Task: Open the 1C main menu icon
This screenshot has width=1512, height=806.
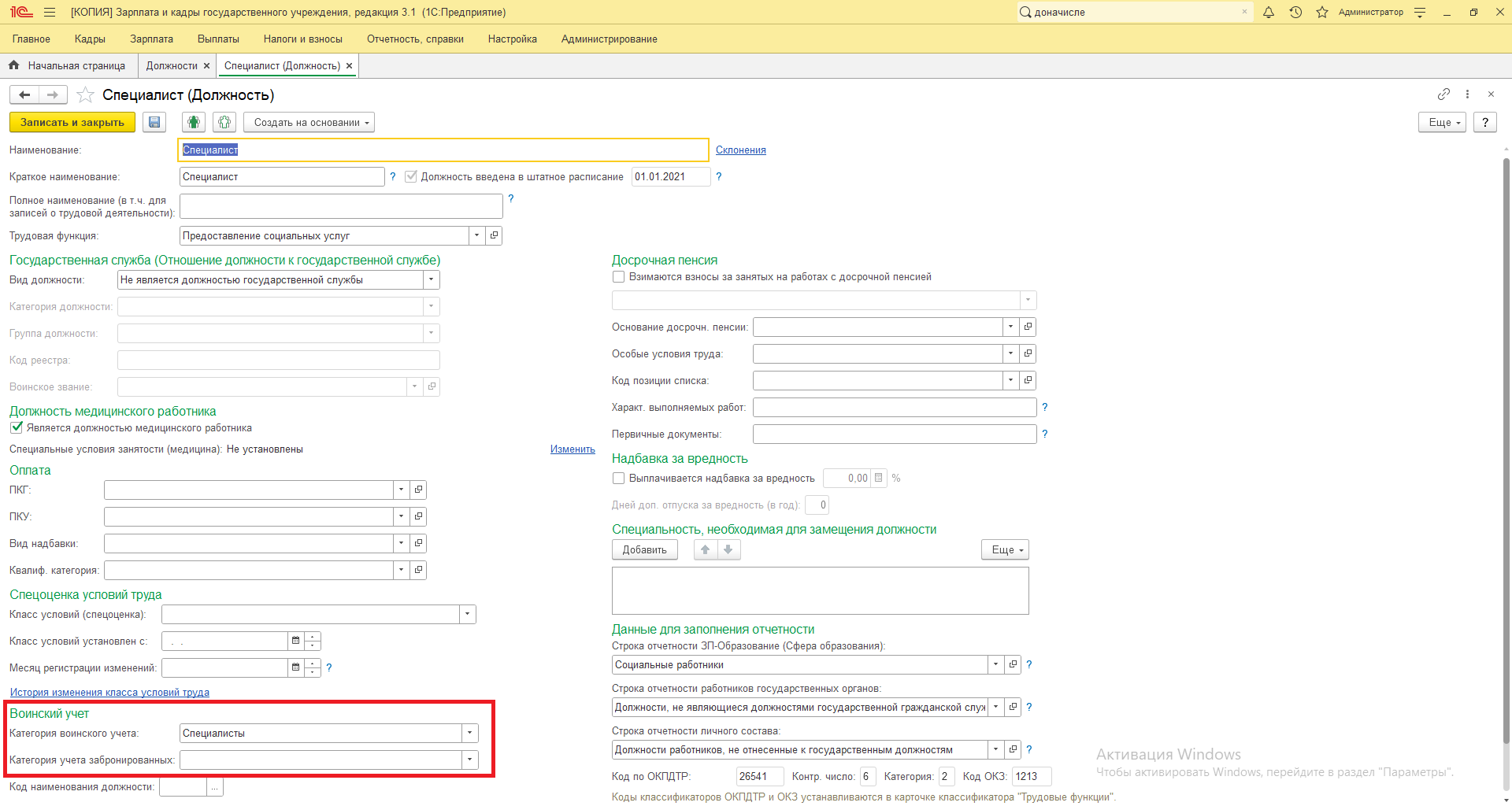Action: click(x=21, y=12)
